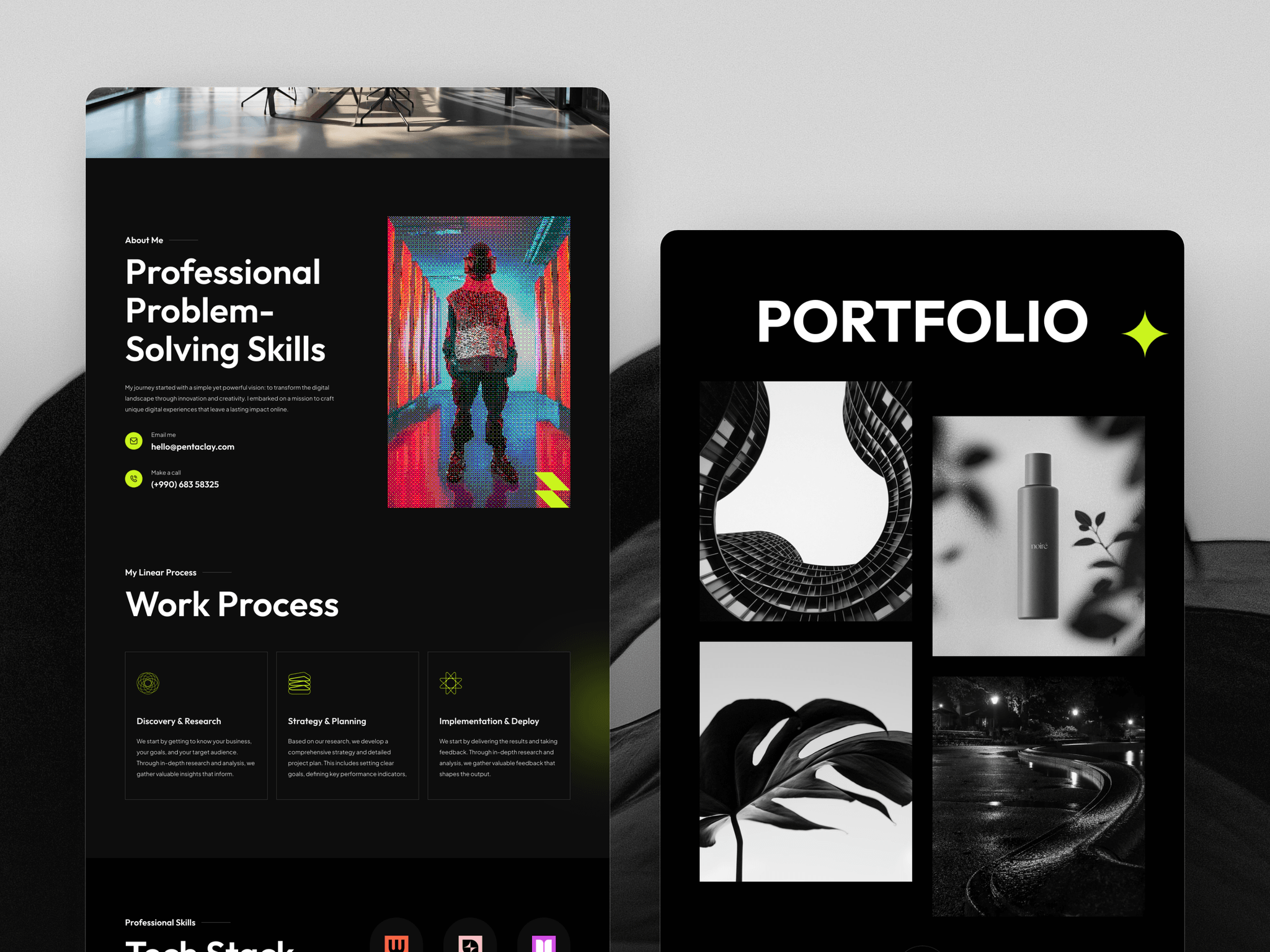Open the hello@pentaclay.com email link
Screen dimensions: 1270x952
coord(192,447)
